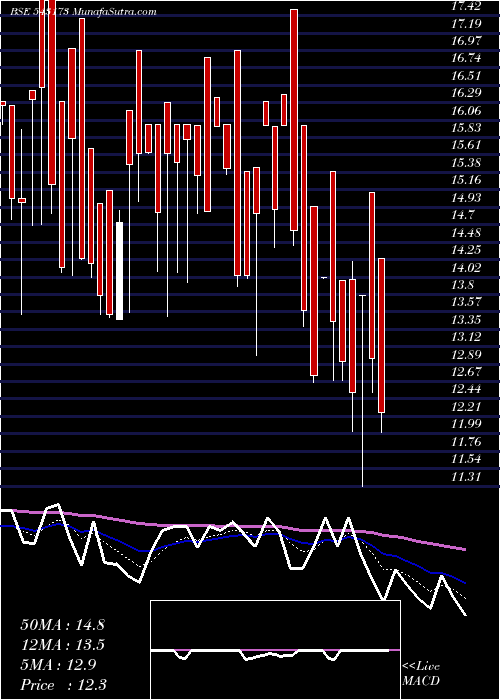Select the 13.57 price axis label

(x=466, y=302)
